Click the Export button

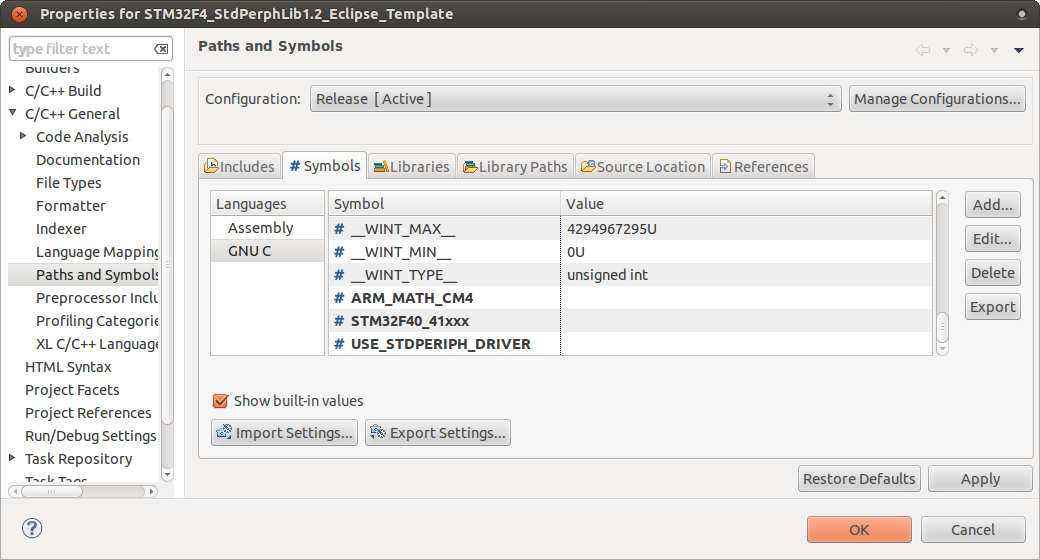click(x=992, y=307)
